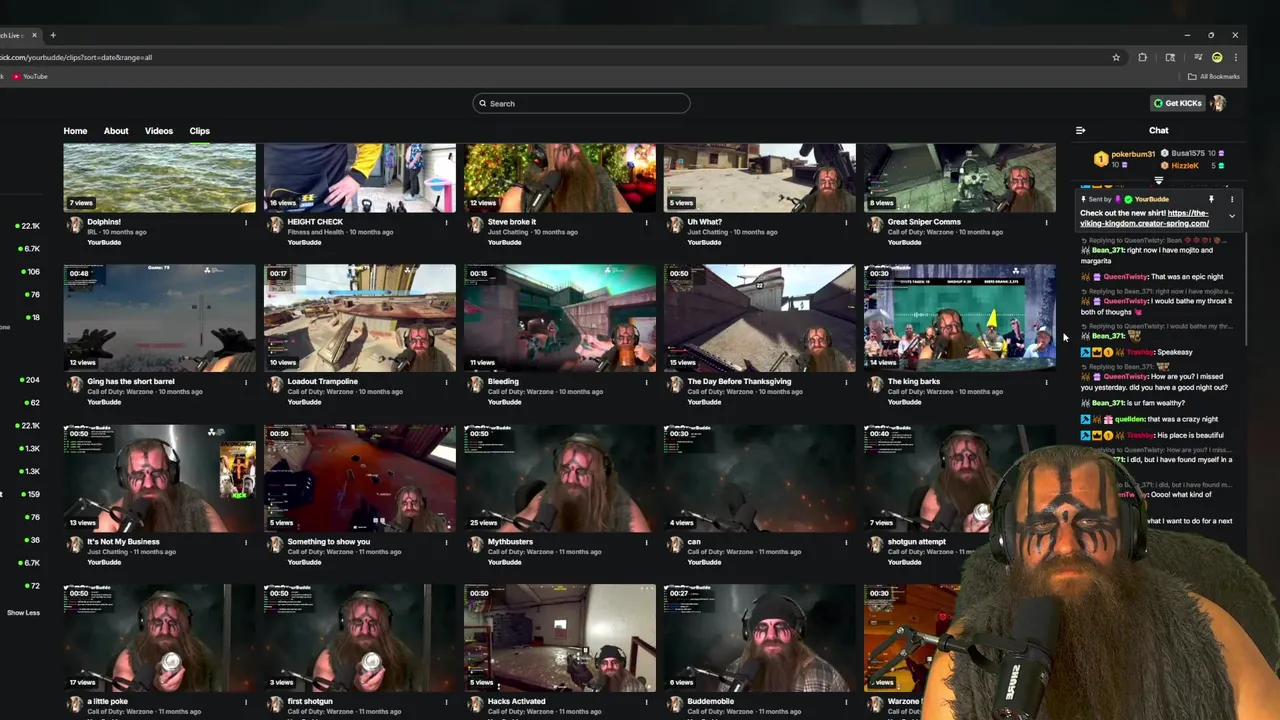The height and width of the screenshot is (720, 1280).
Task: Click Busa1575 in the gift leaderboard
Action: coord(1188,154)
